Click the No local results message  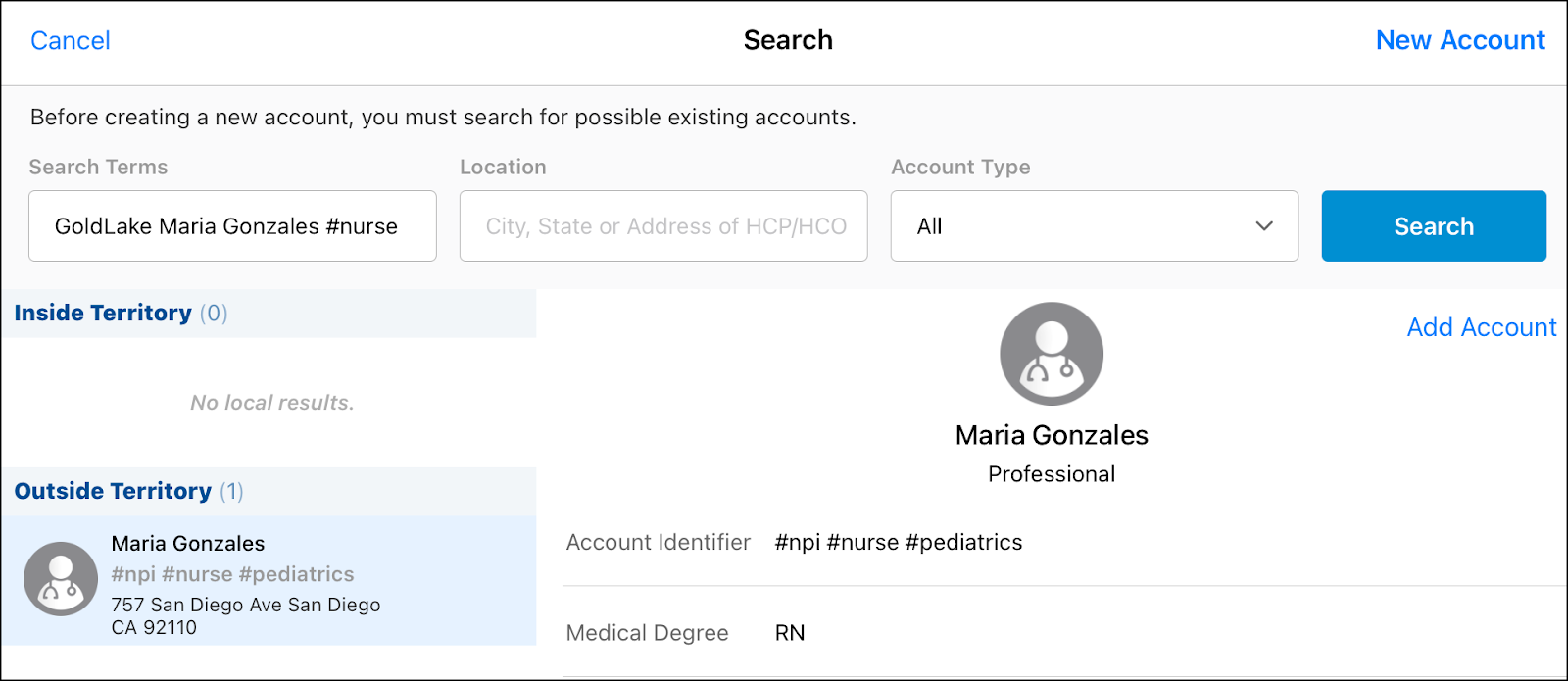point(271,403)
